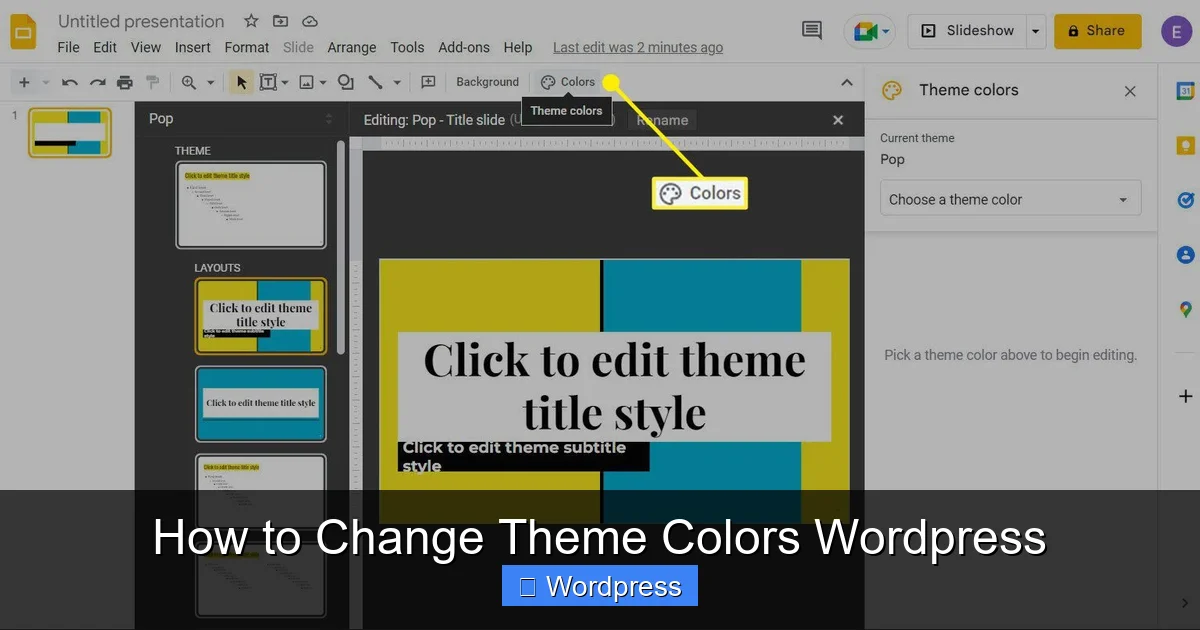Viewport: 1200px width, 630px height.
Task: Click the subtitle placeholder on canvas
Action: point(523,456)
